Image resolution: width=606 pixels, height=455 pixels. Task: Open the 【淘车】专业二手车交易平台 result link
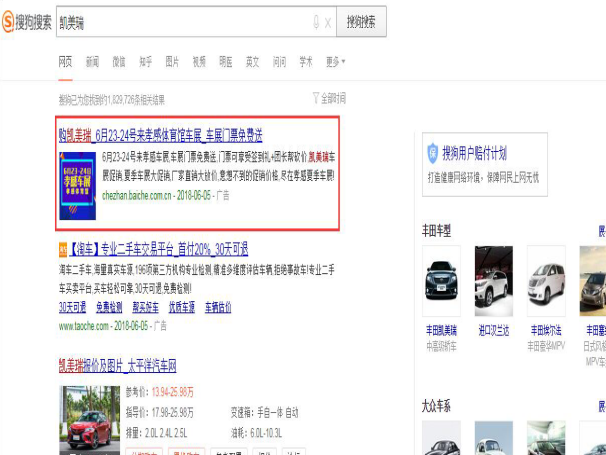click(x=158, y=250)
